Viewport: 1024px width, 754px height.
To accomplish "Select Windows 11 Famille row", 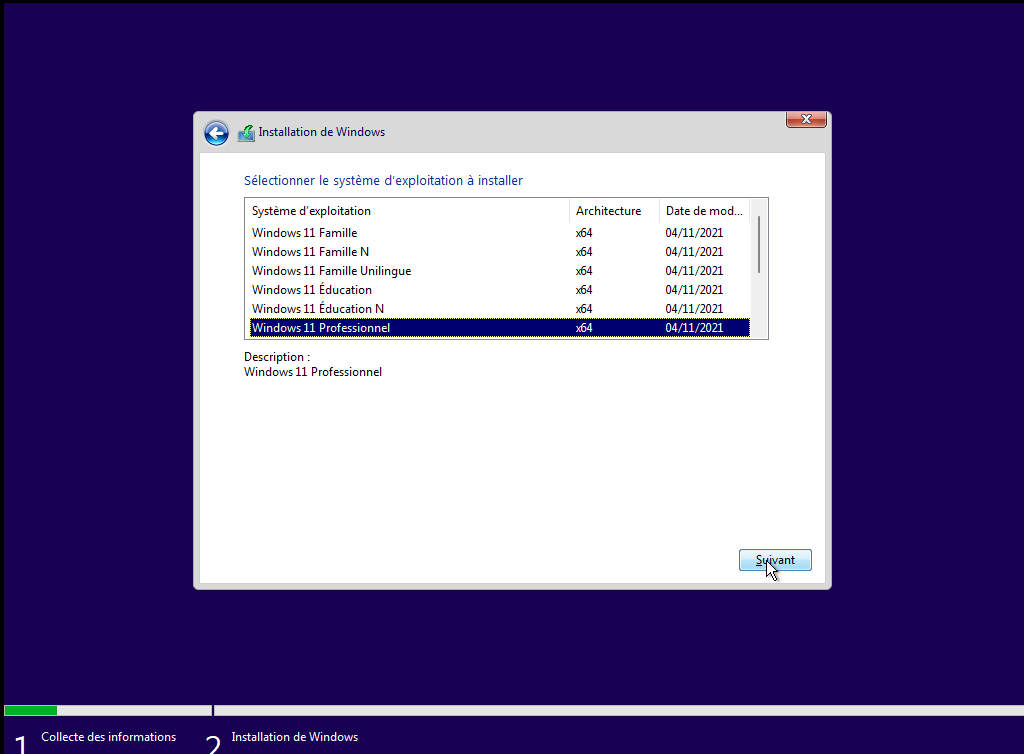I will point(500,233).
